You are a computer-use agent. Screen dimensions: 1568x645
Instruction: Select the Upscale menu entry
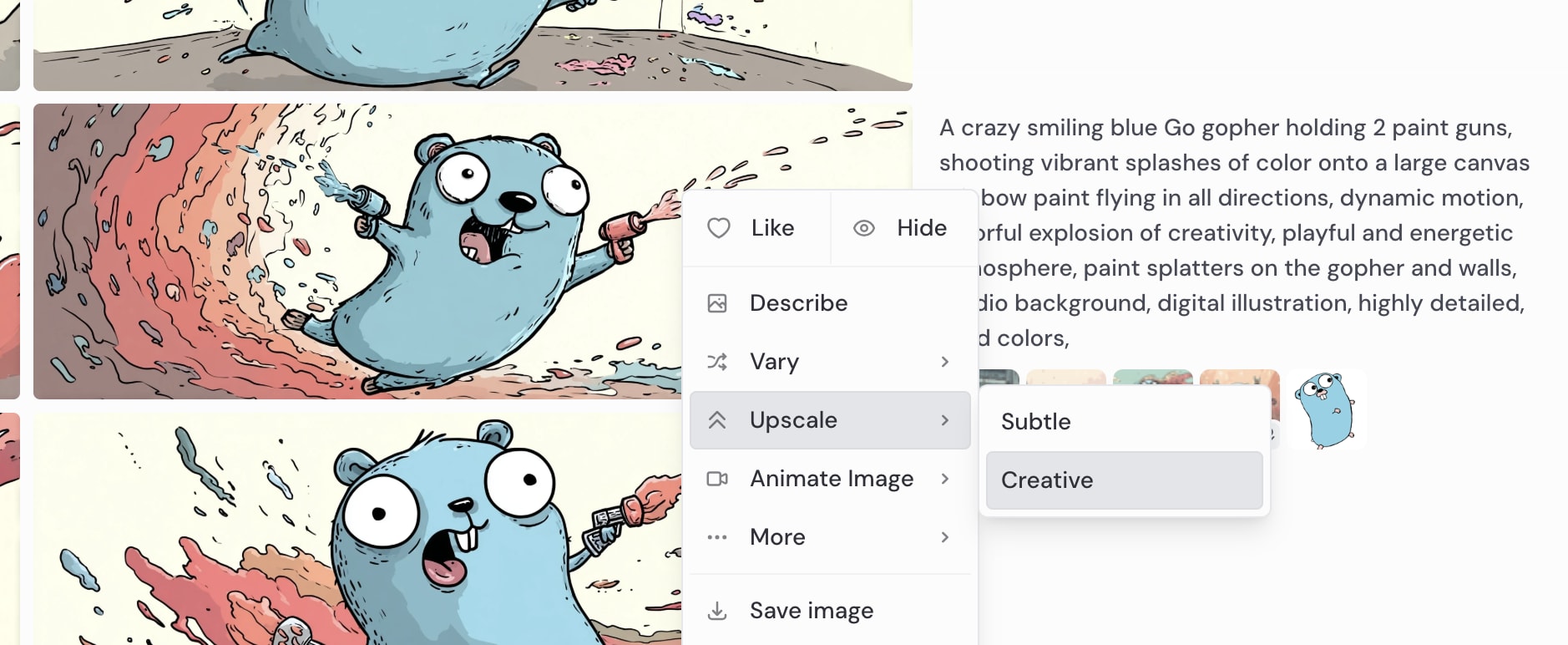tap(830, 420)
